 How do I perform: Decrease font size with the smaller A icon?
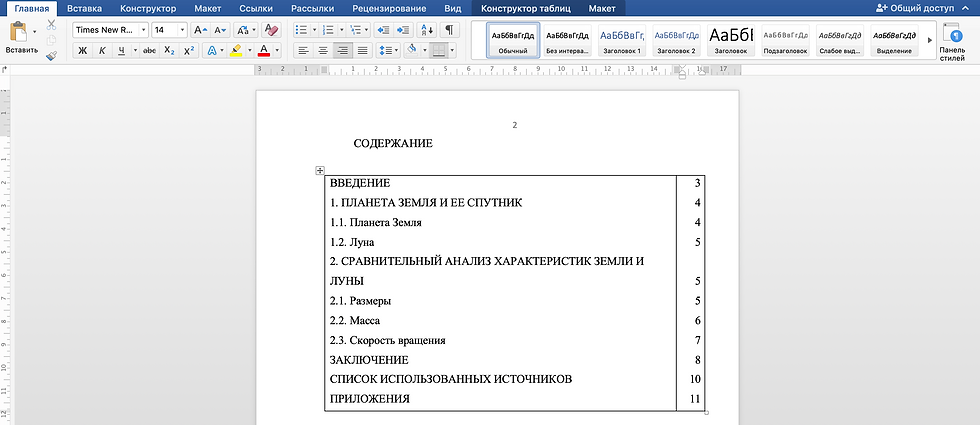click(220, 30)
